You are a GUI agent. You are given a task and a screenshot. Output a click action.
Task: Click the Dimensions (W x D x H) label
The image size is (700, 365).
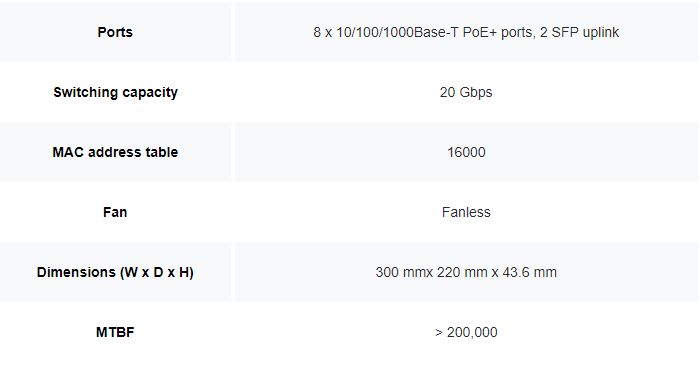115,272
